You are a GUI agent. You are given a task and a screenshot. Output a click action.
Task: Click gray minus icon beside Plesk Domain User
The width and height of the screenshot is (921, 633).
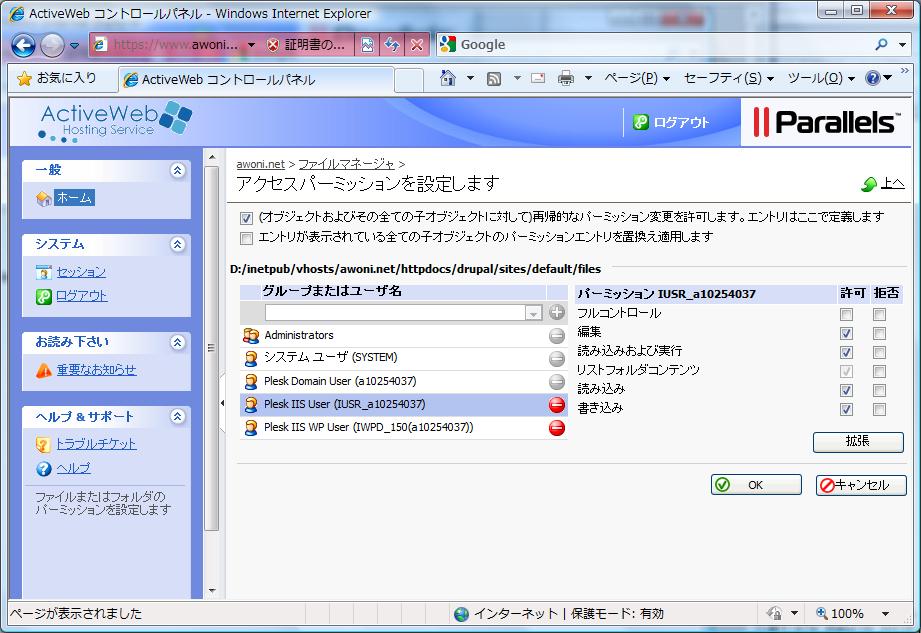[x=557, y=382]
